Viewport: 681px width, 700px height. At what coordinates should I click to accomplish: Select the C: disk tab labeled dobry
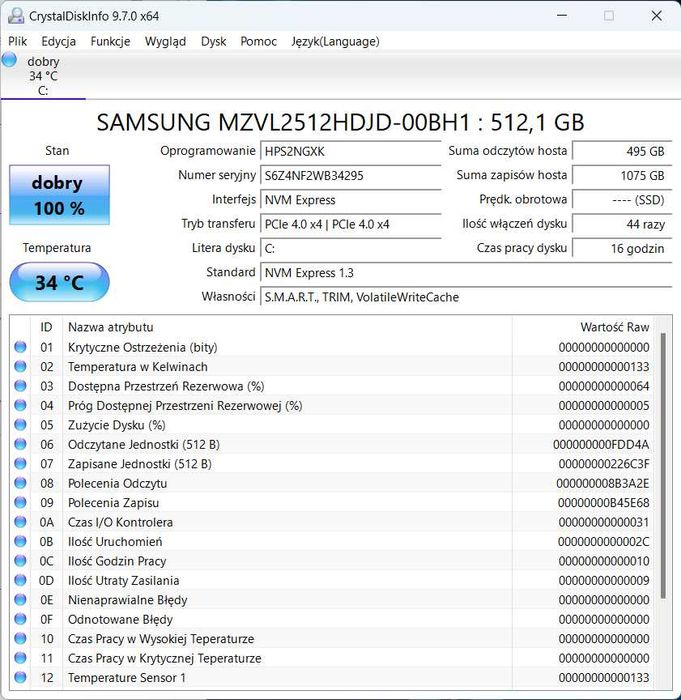point(43,76)
